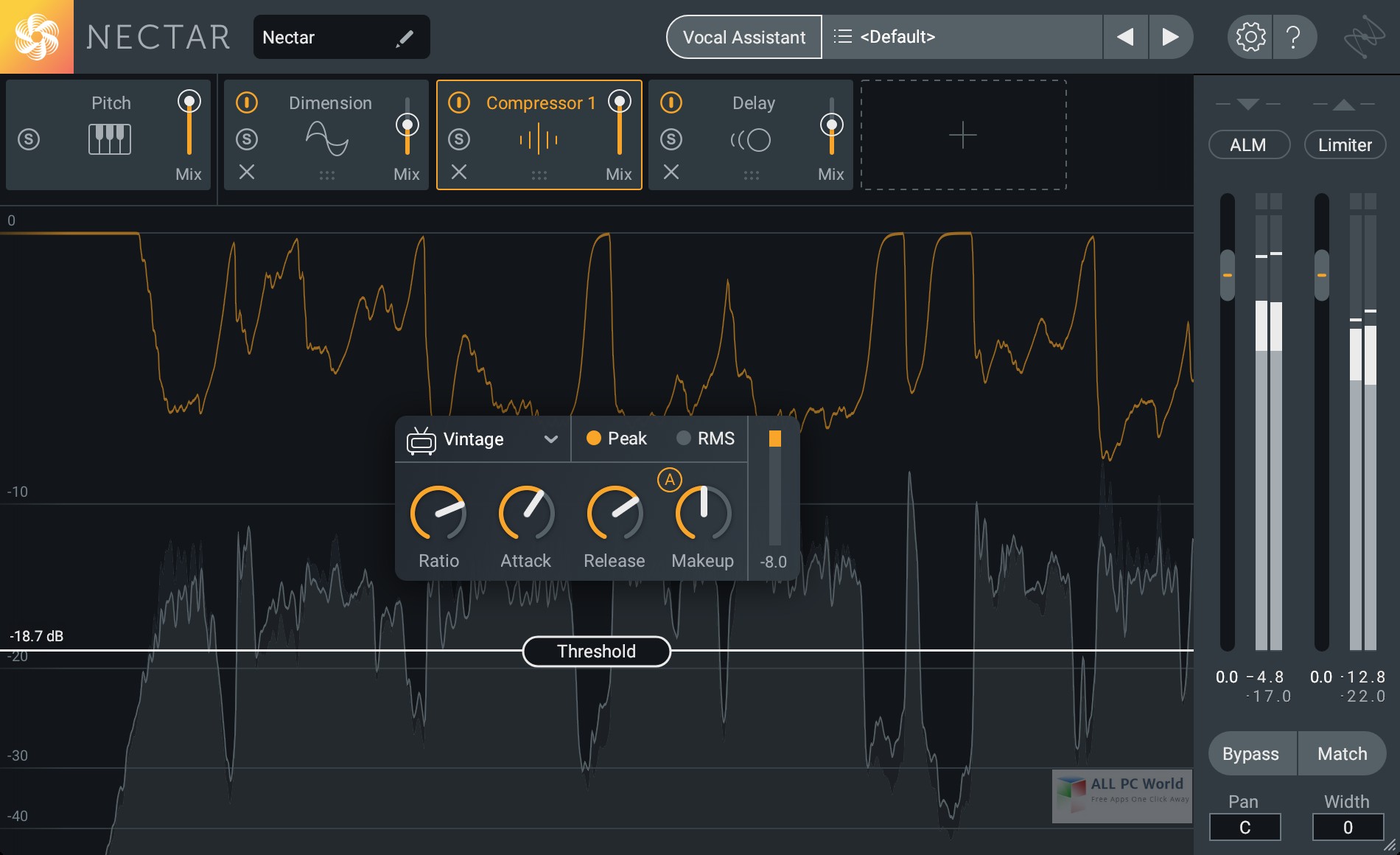Image resolution: width=1400 pixels, height=855 pixels.
Task: Click the Makeup gain knob
Action: [704, 513]
